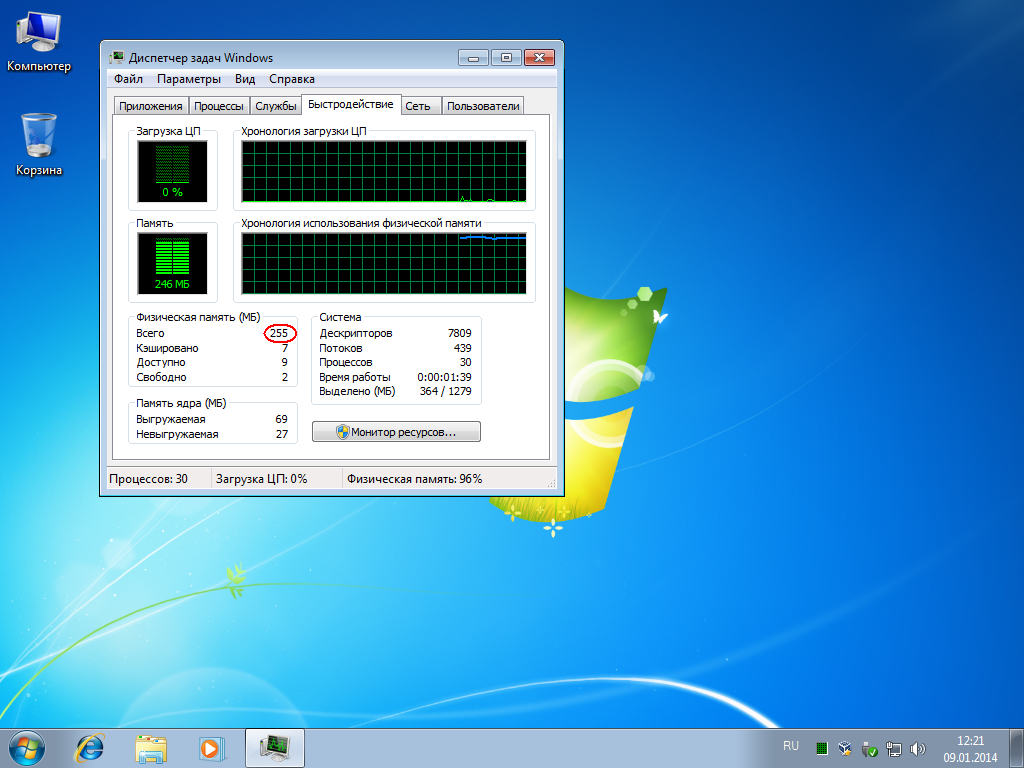Click the Всего value 255
The height and width of the screenshot is (768, 1024).
[280, 333]
